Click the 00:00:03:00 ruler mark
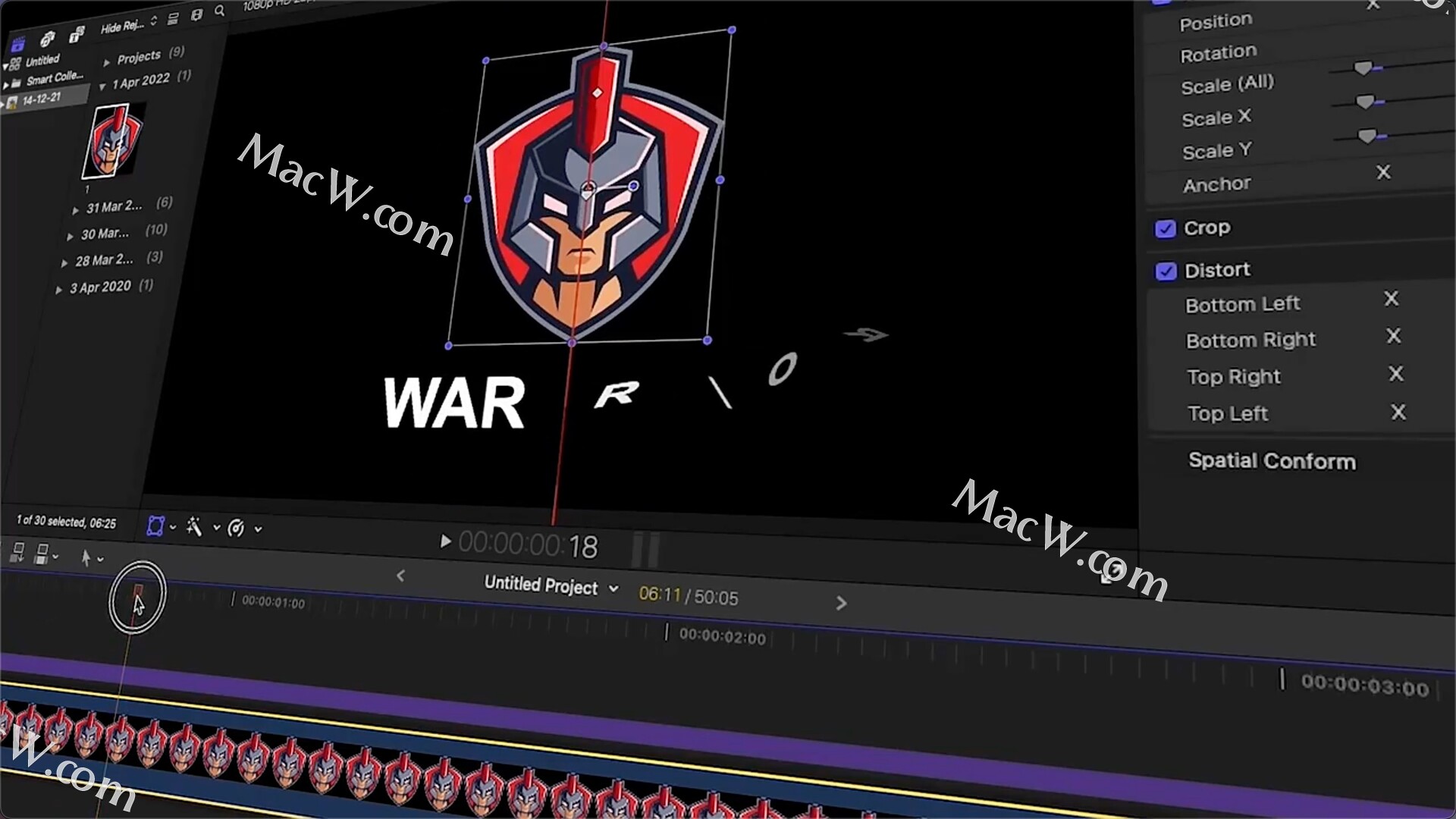This screenshot has height=819, width=1456. [1364, 686]
